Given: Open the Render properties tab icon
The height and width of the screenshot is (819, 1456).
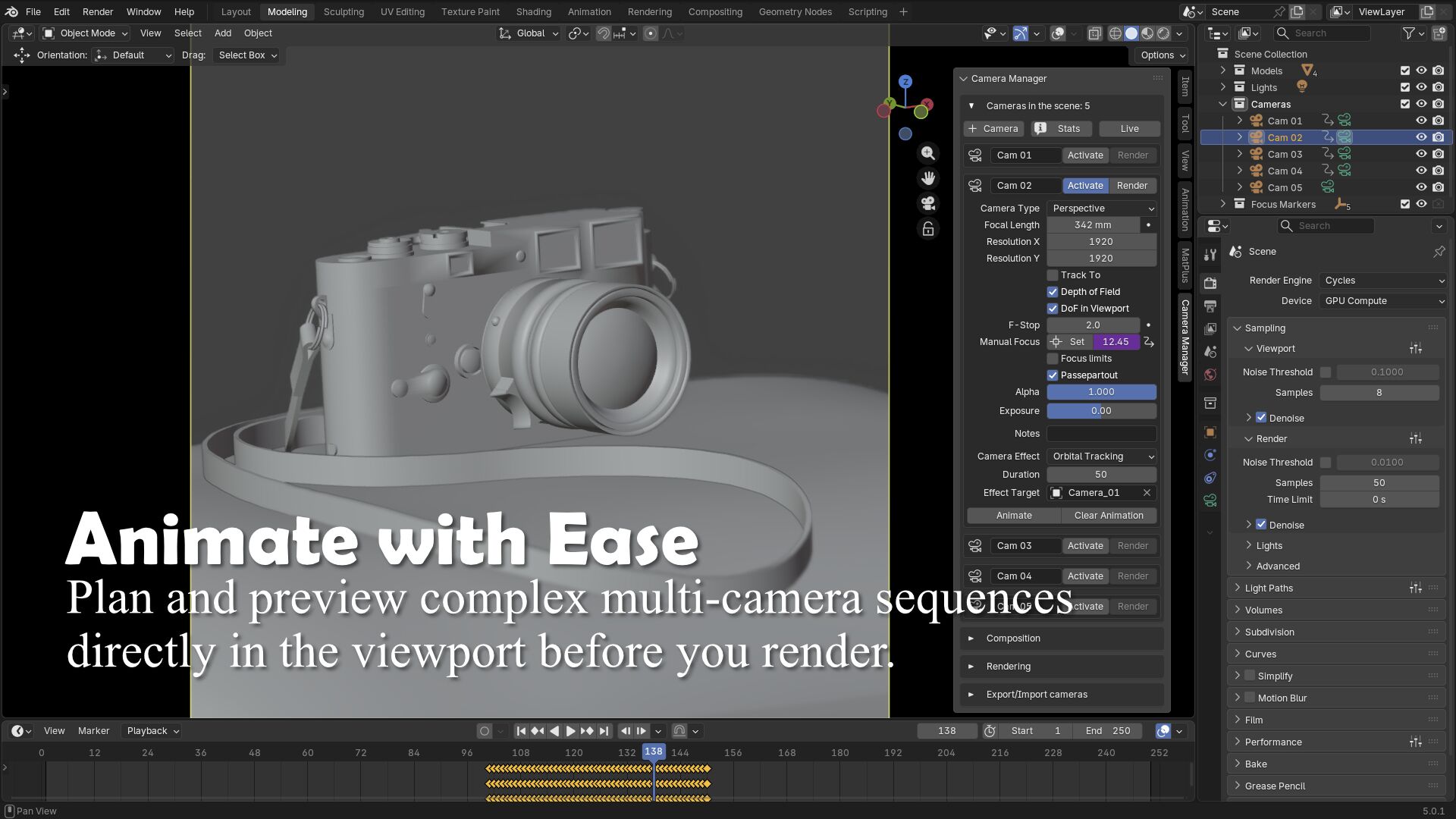Looking at the screenshot, I should click(1210, 283).
